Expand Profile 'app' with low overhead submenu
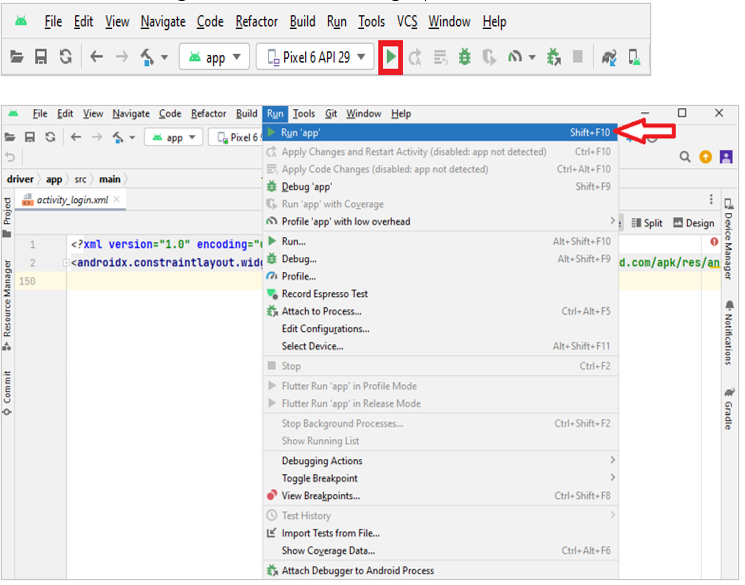The image size is (745, 585). [440, 221]
